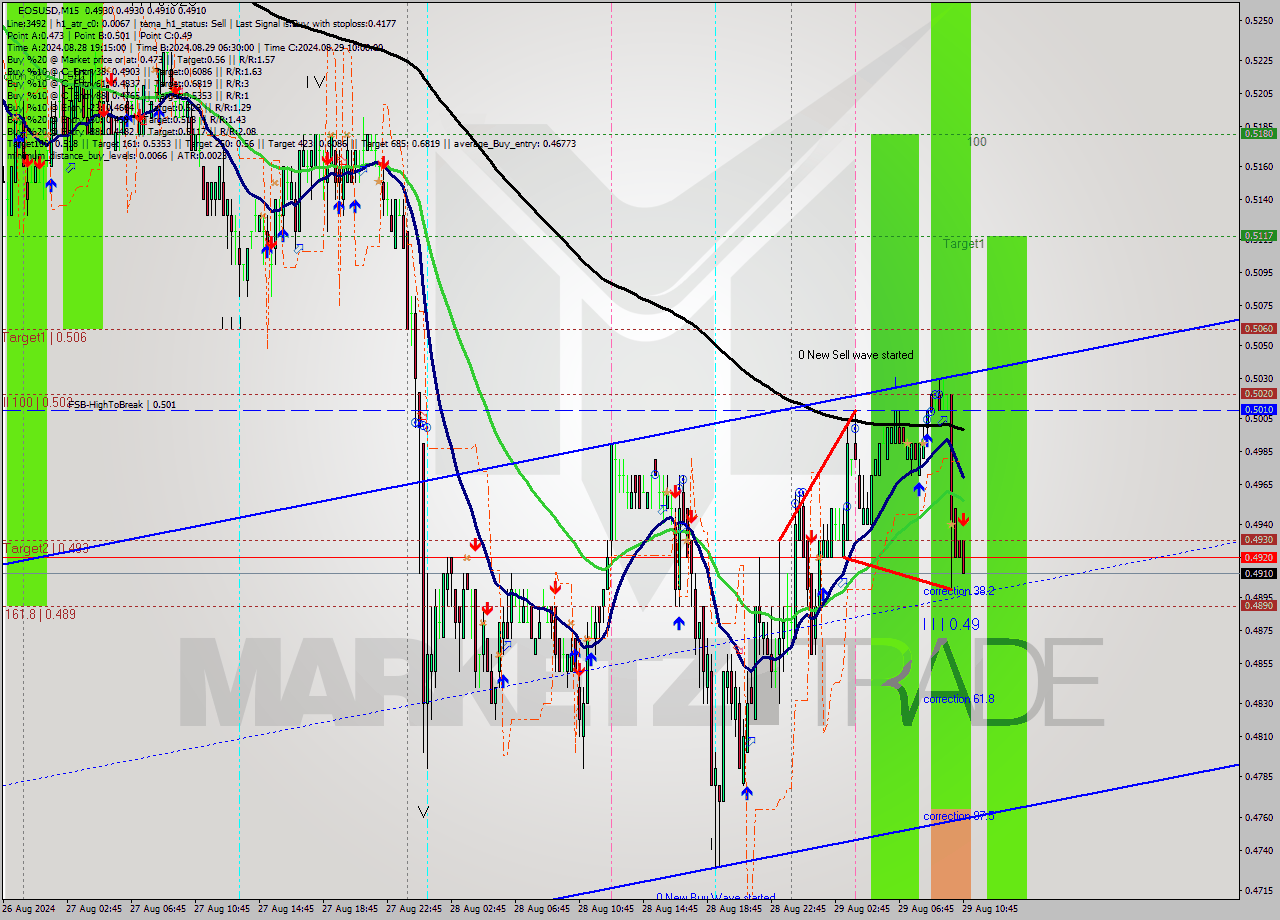Select the 'correction 61.8' label
The width and height of the screenshot is (1280, 920).
tap(958, 699)
